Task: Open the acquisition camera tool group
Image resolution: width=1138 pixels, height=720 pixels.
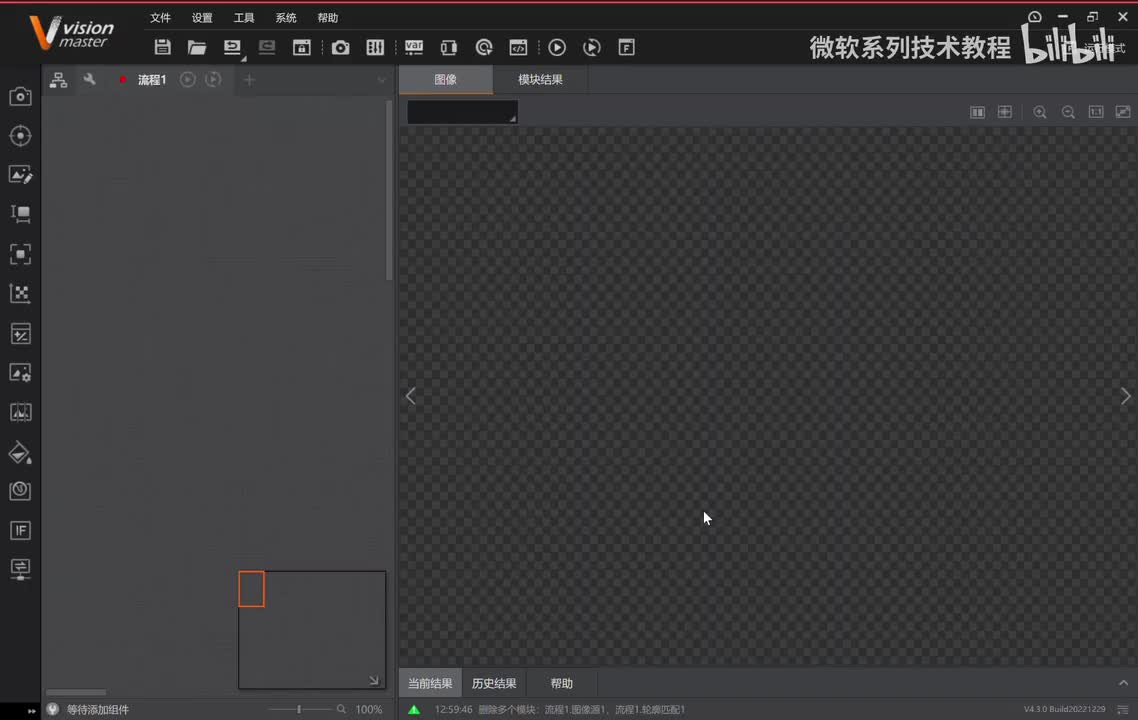Action: tap(20, 97)
